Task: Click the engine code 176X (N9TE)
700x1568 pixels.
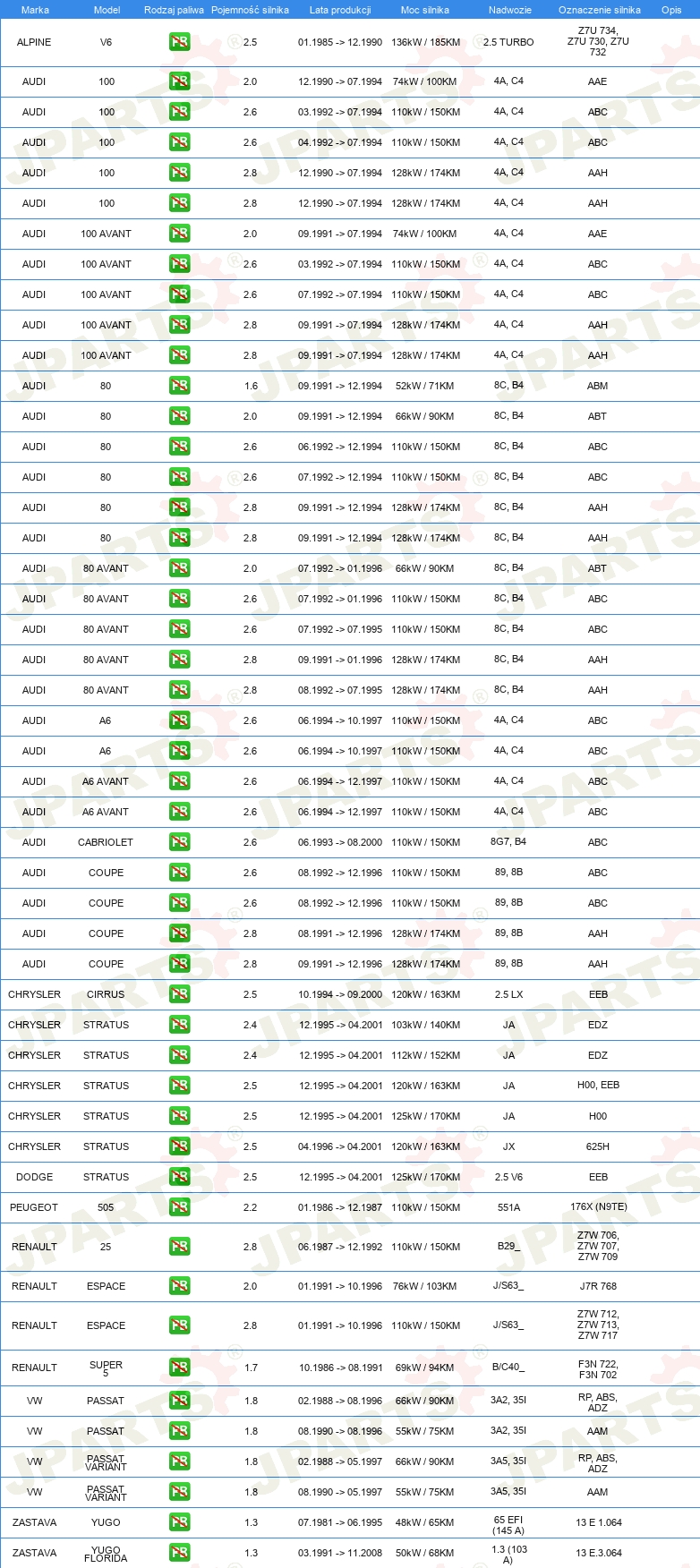Action: click(x=598, y=1207)
